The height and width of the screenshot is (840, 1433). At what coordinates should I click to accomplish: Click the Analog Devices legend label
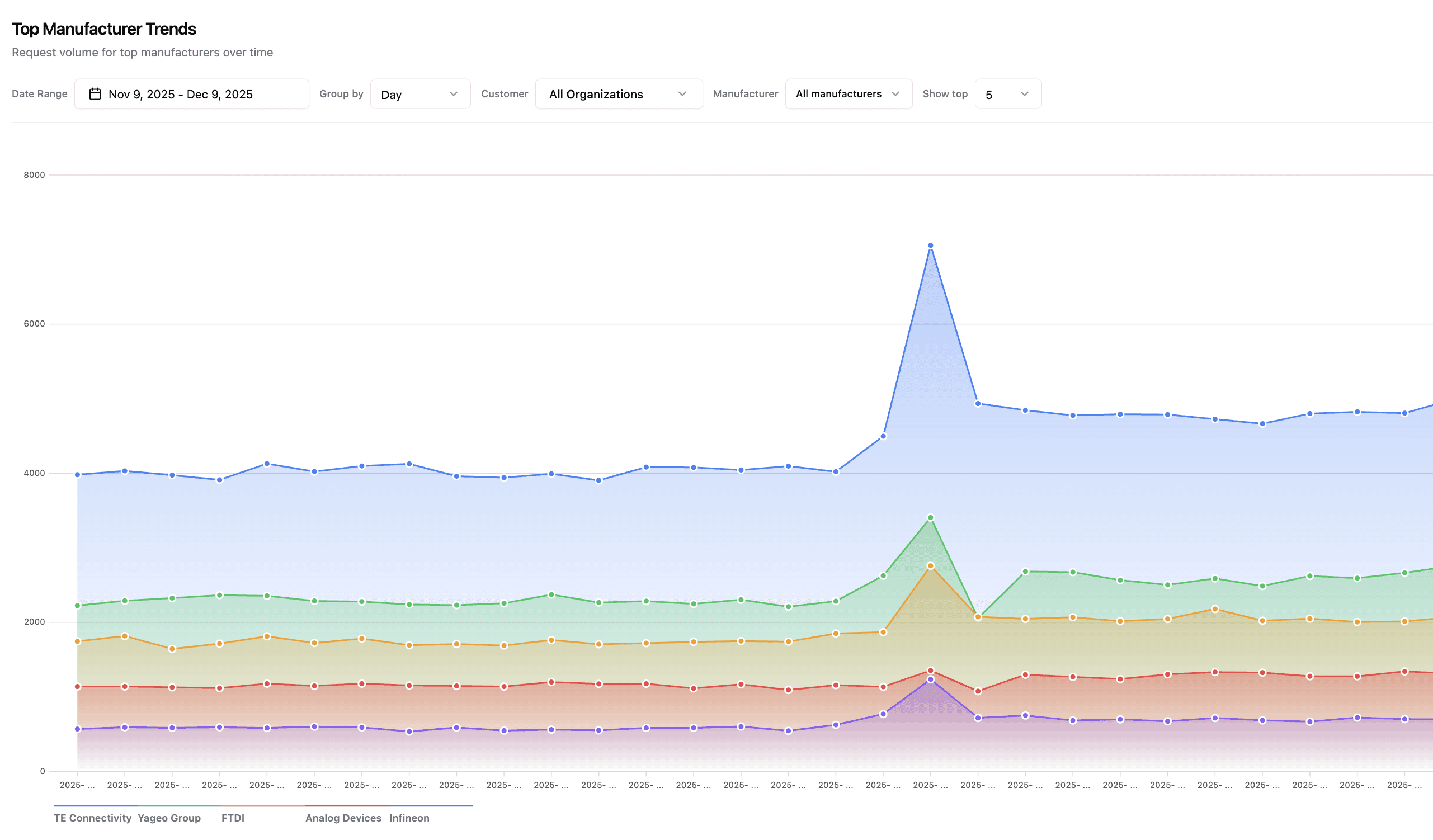coord(343,818)
